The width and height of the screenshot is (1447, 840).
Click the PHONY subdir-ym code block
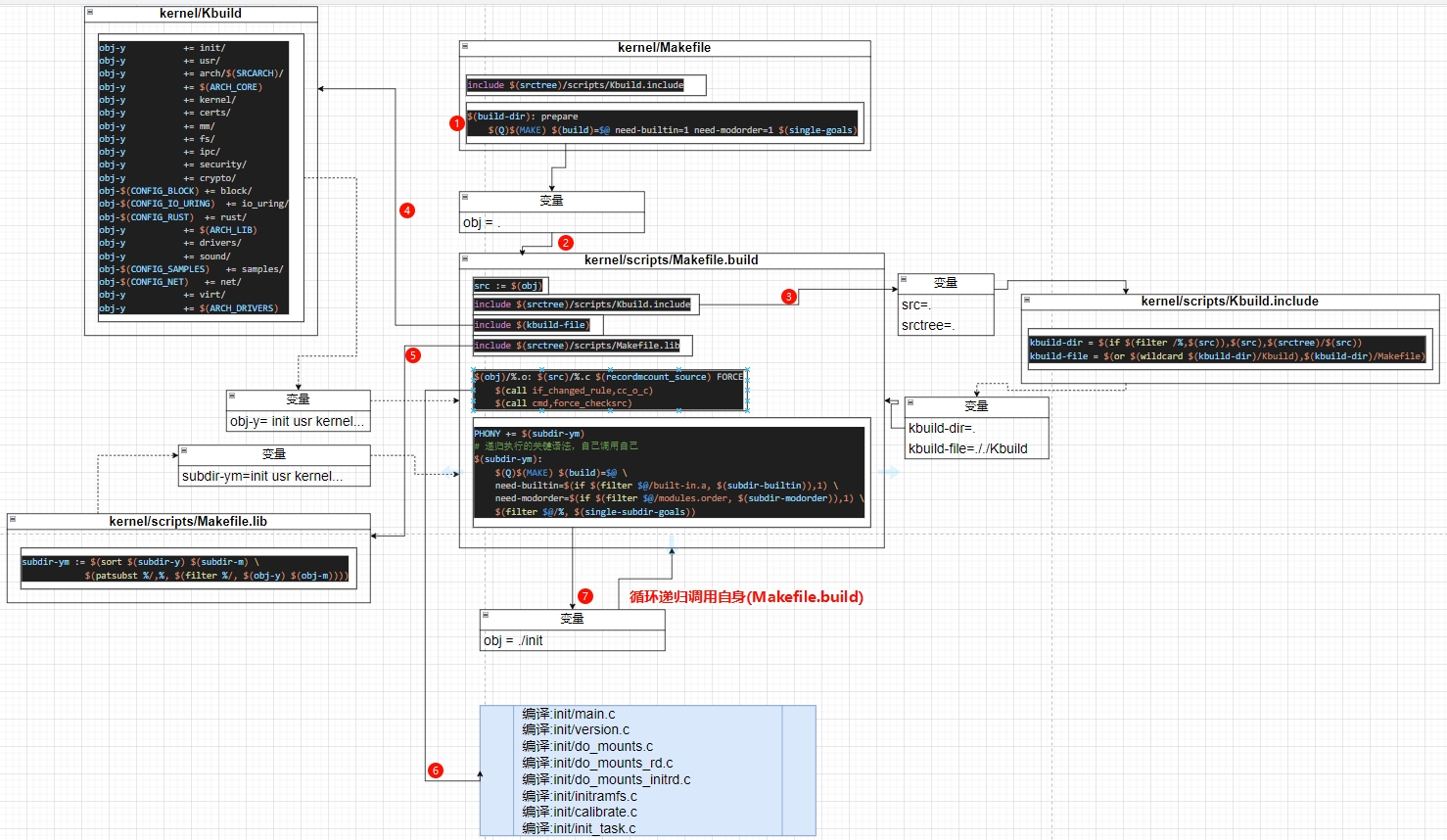(670, 472)
